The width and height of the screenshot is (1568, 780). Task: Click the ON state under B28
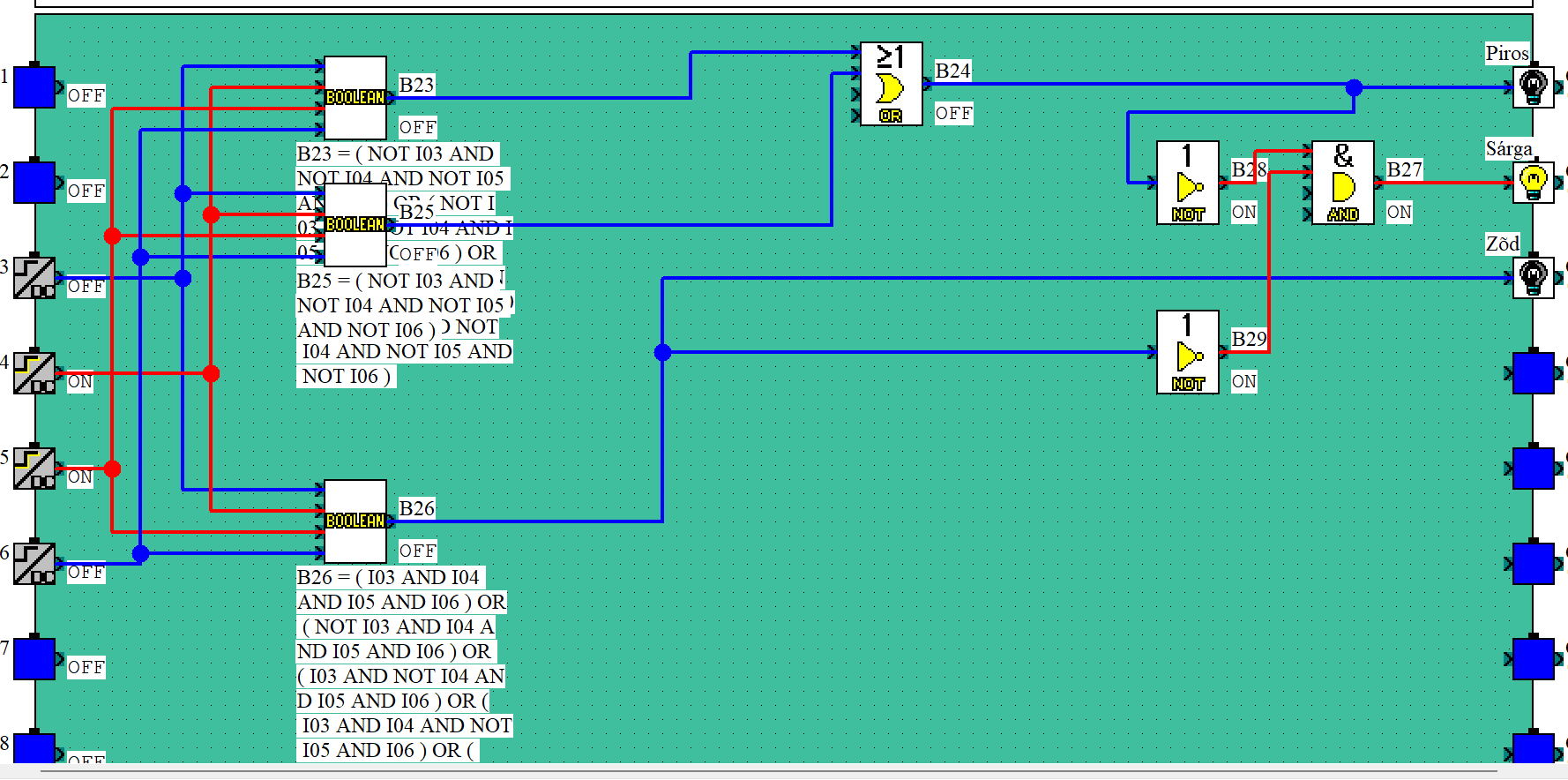pos(1244,213)
